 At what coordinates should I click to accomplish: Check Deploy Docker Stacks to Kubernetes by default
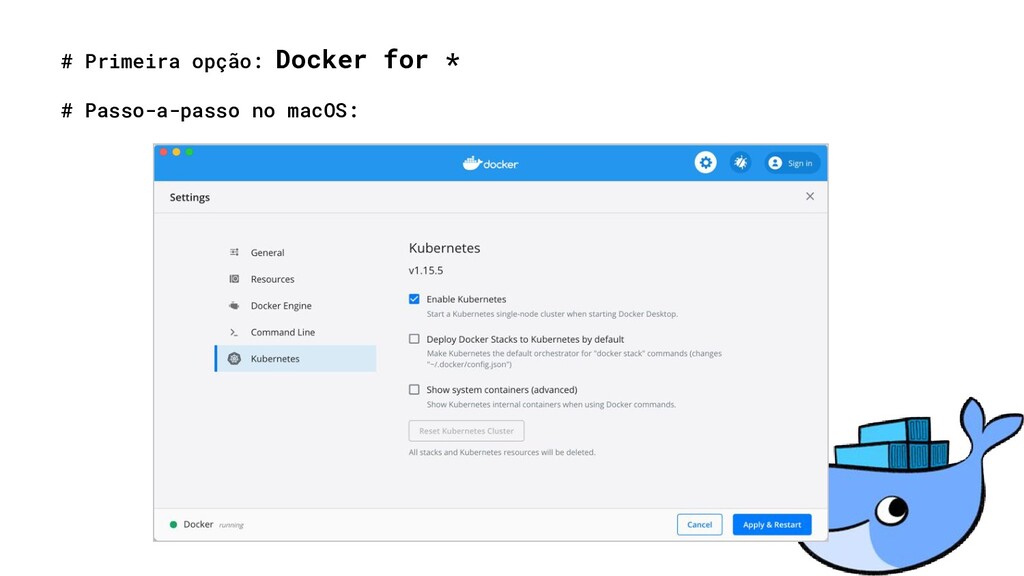click(x=414, y=339)
